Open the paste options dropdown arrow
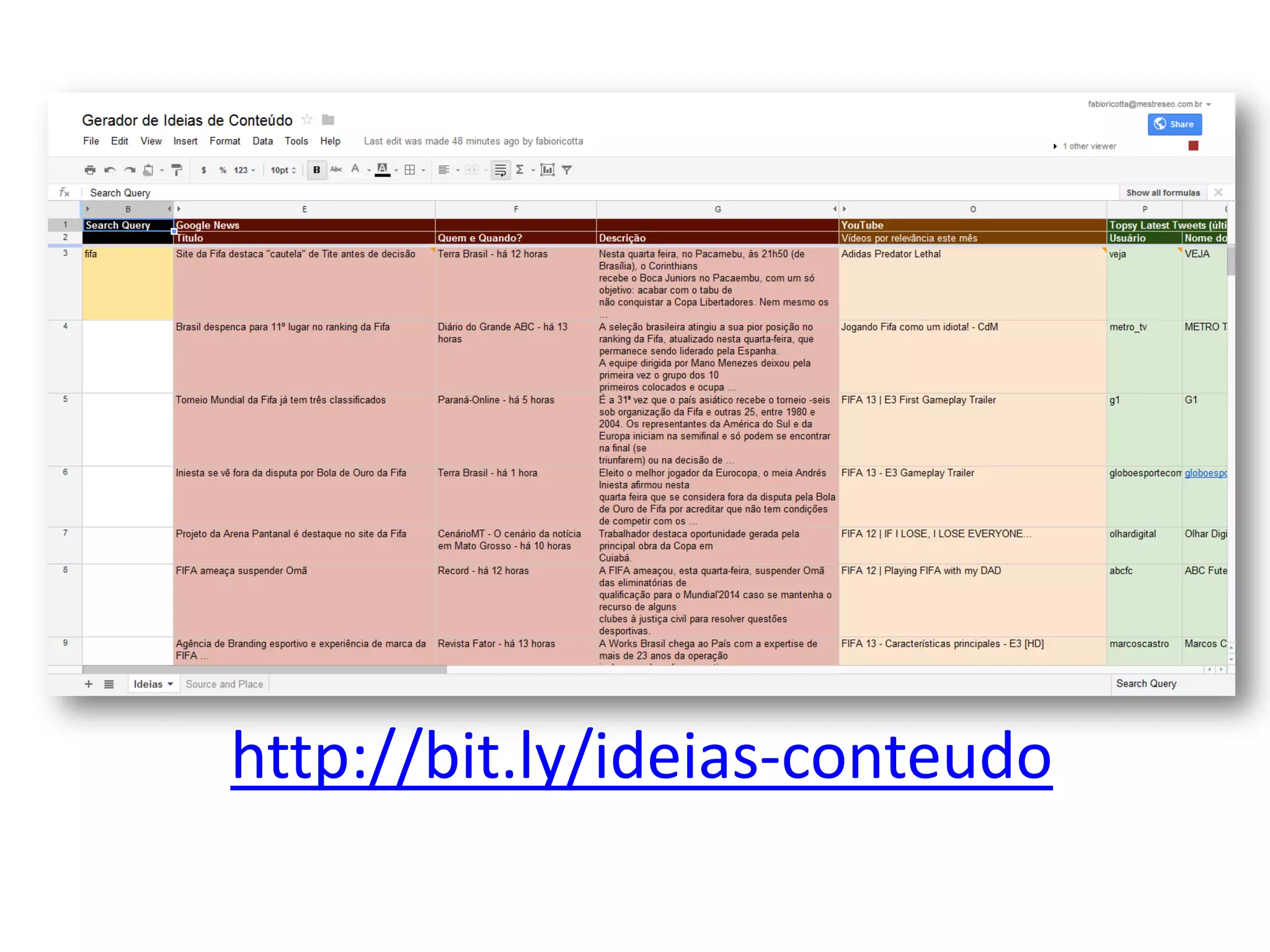1270x952 pixels. point(162,170)
